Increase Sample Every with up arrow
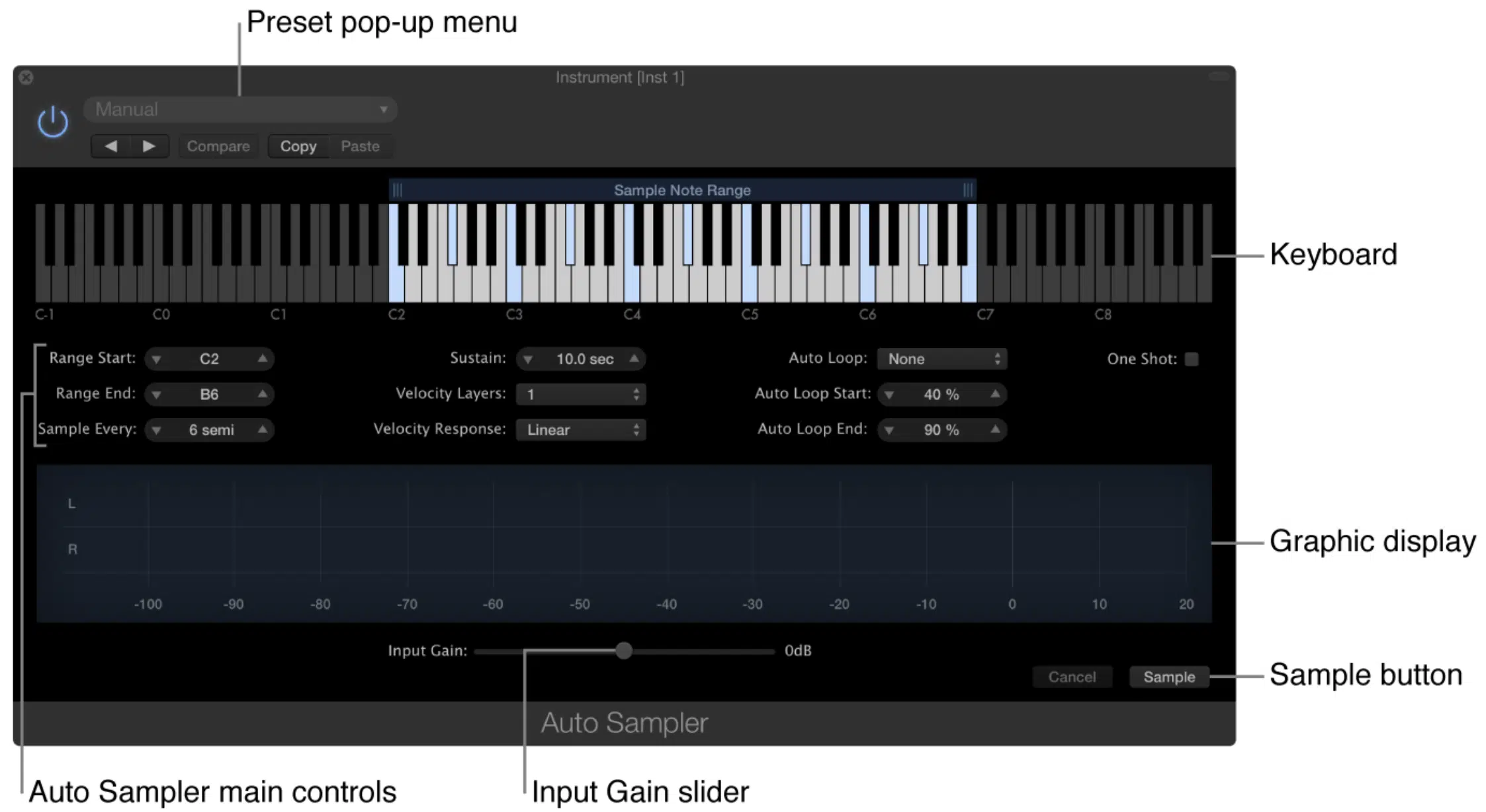 (263, 430)
